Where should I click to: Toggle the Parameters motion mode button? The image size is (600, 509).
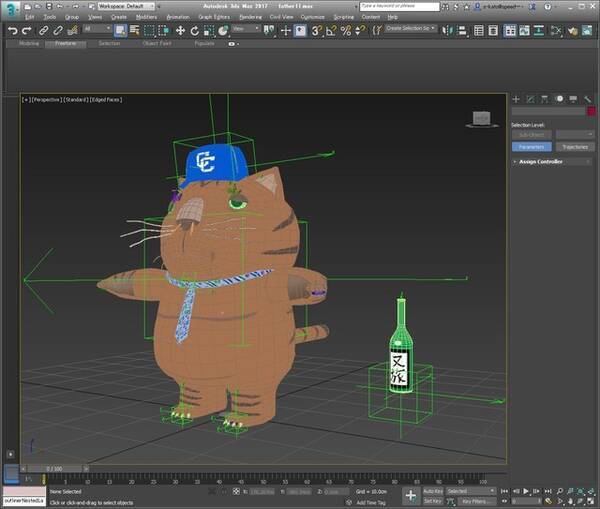(531, 147)
